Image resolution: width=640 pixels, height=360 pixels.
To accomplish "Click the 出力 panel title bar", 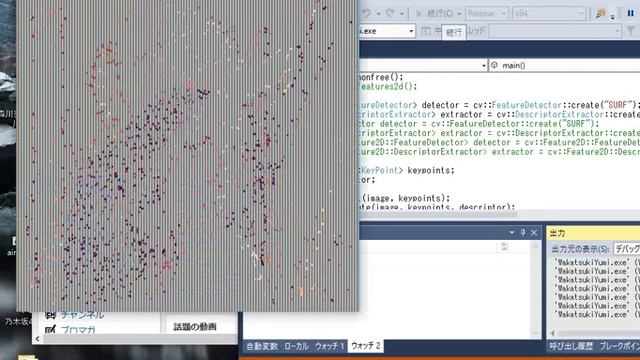I will pyautogui.click(x=593, y=233).
